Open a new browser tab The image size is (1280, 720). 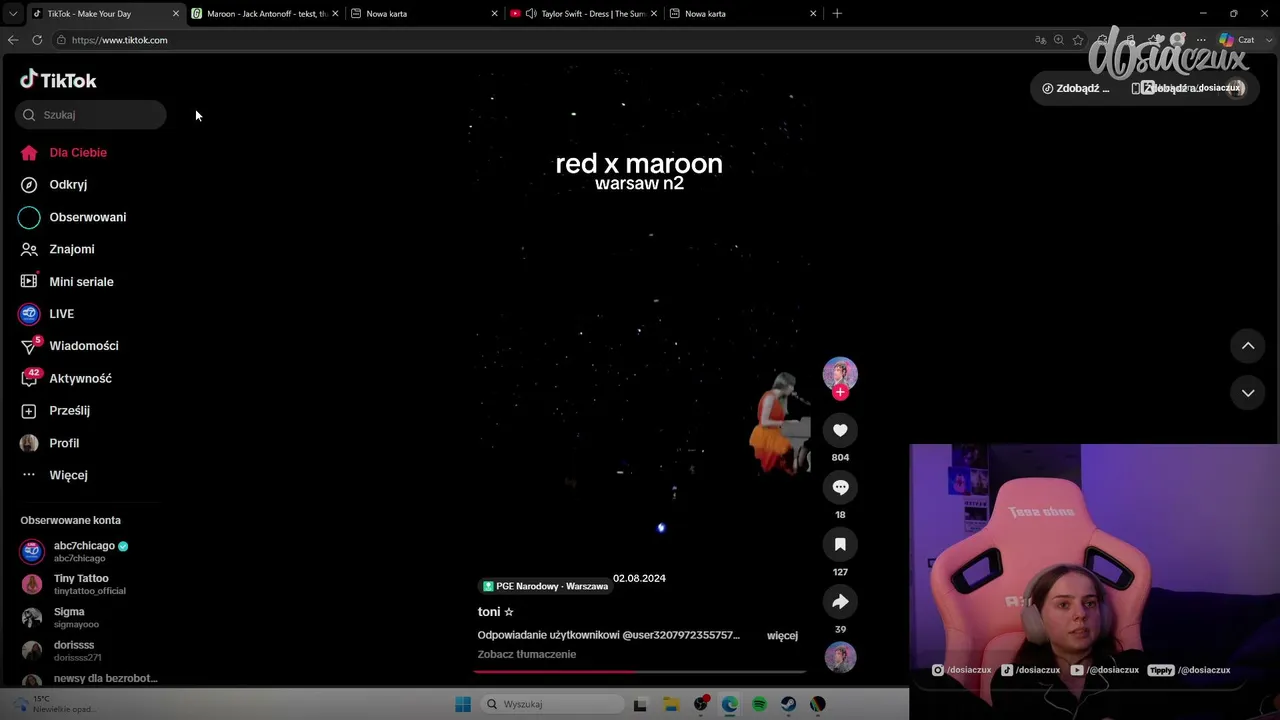point(837,14)
